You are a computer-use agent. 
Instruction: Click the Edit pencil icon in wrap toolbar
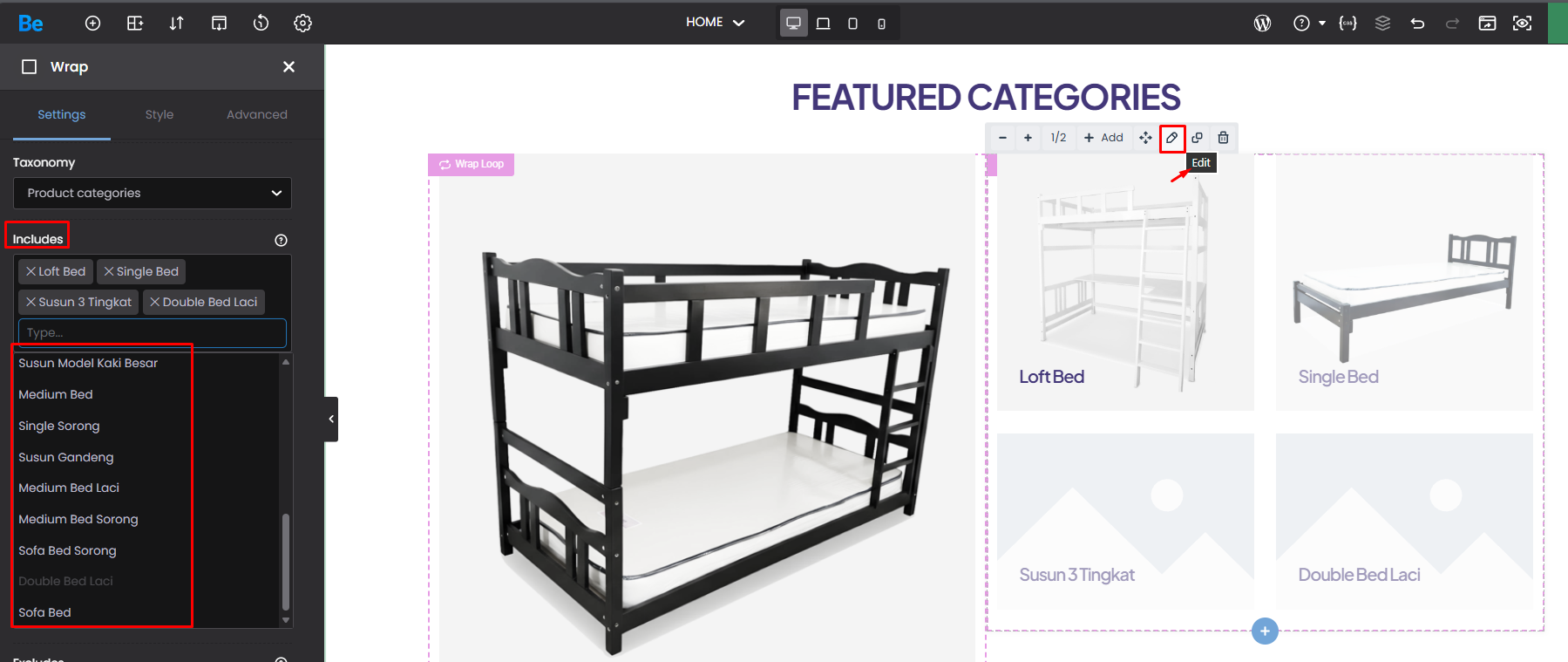1171,138
